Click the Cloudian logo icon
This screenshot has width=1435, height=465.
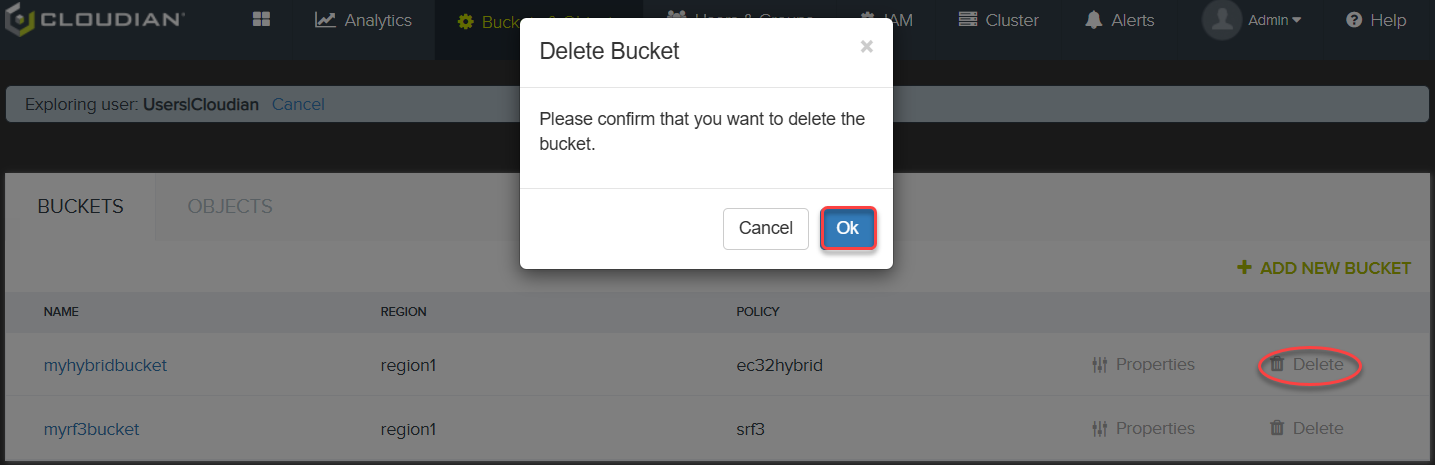click(x=21, y=20)
